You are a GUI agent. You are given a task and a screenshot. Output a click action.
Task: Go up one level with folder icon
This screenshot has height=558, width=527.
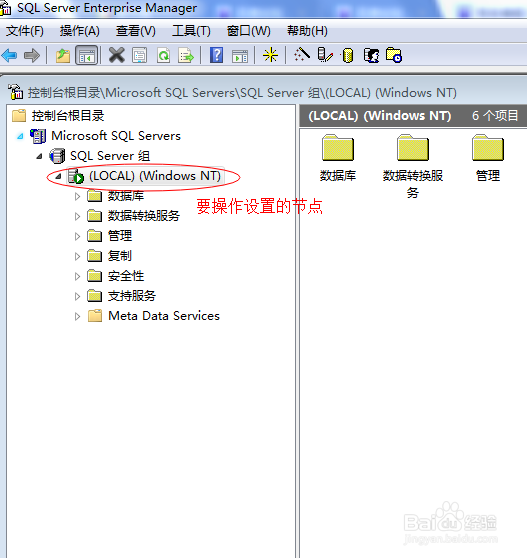[x=63, y=56]
